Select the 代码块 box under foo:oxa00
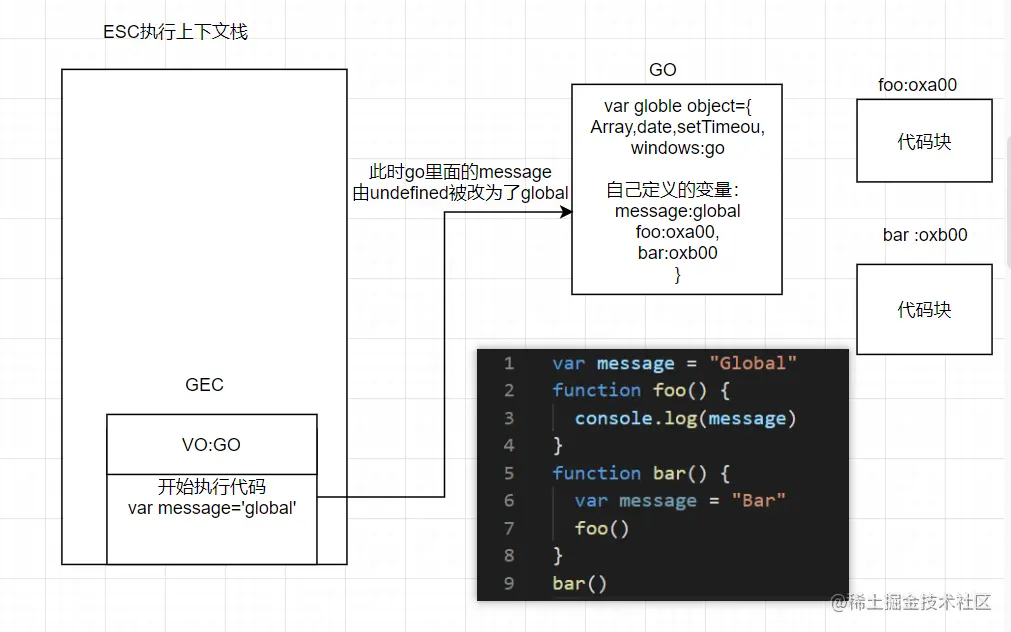The width and height of the screenshot is (1011, 632). (924, 141)
